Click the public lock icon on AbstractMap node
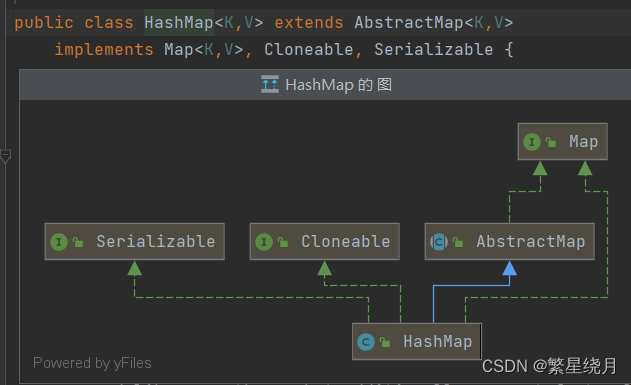The width and height of the screenshot is (631, 385). tap(458, 241)
